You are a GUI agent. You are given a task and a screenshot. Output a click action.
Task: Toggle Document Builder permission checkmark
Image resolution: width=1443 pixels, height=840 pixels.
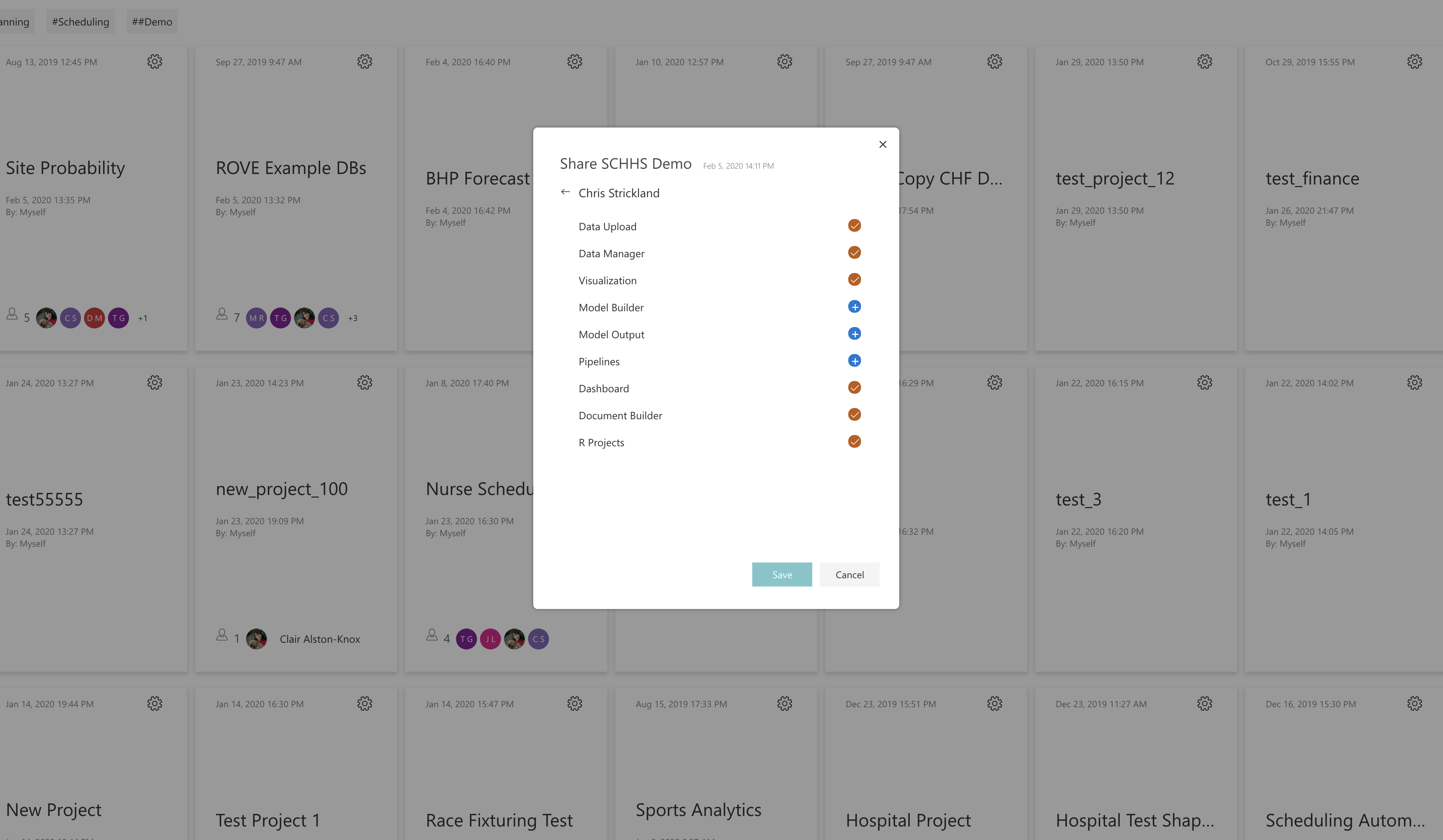tap(854, 414)
